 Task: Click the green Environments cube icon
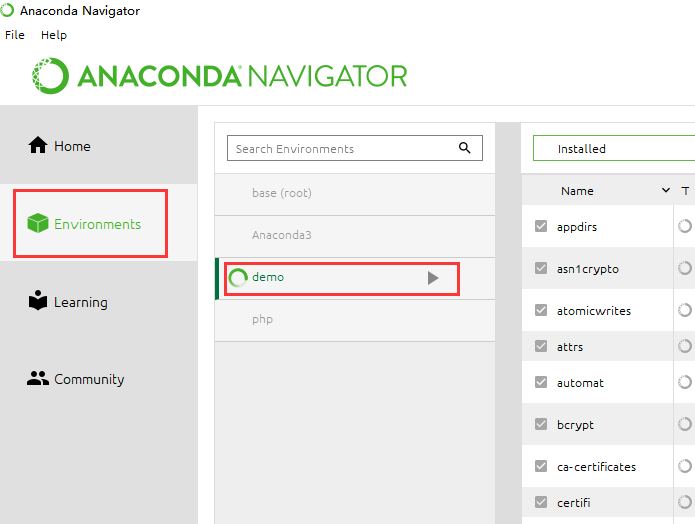38,223
